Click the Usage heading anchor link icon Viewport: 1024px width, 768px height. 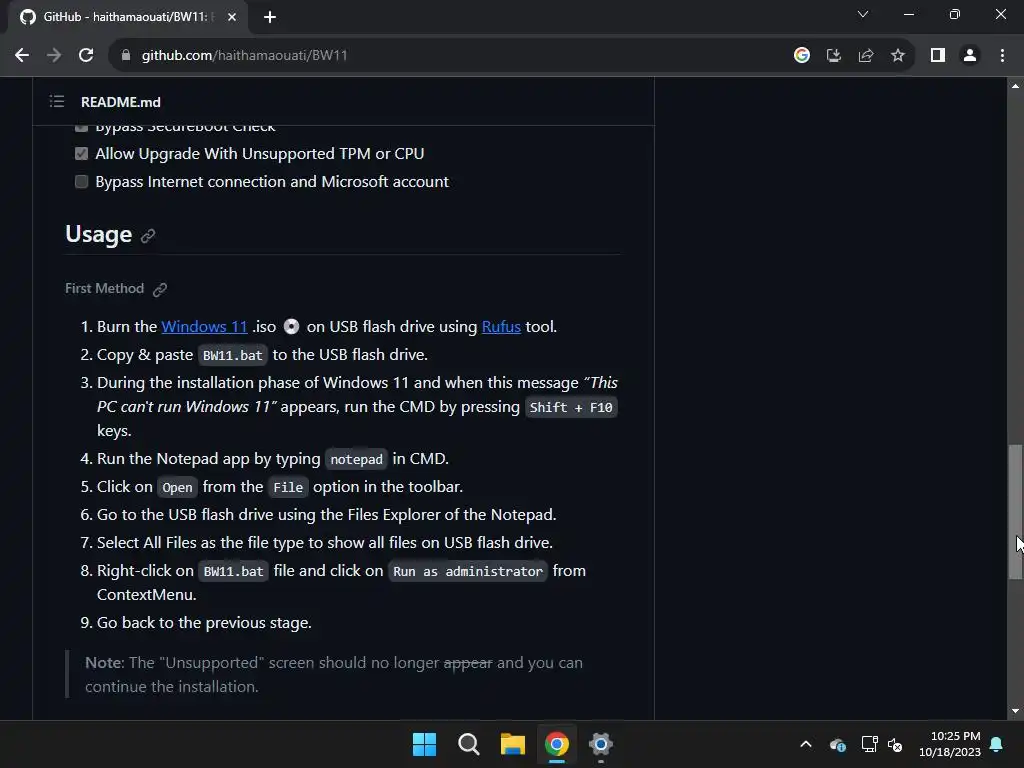(x=148, y=236)
